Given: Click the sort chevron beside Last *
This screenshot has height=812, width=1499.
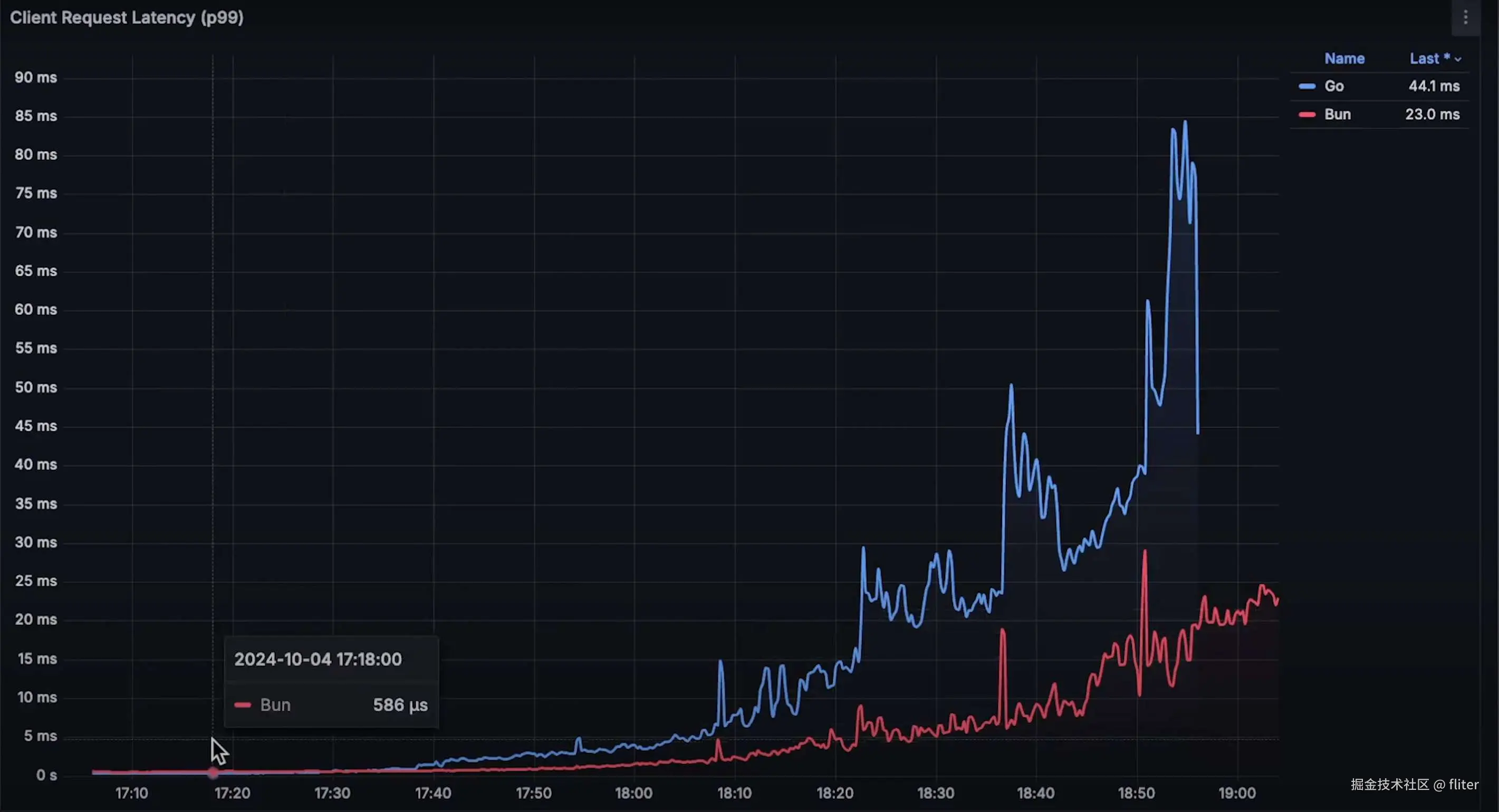Looking at the screenshot, I should point(1458,60).
